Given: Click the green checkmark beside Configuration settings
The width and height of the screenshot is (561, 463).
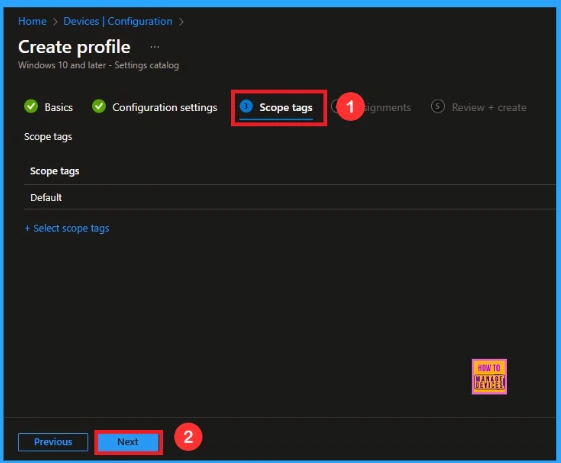Looking at the screenshot, I should [x=99, y=106].
